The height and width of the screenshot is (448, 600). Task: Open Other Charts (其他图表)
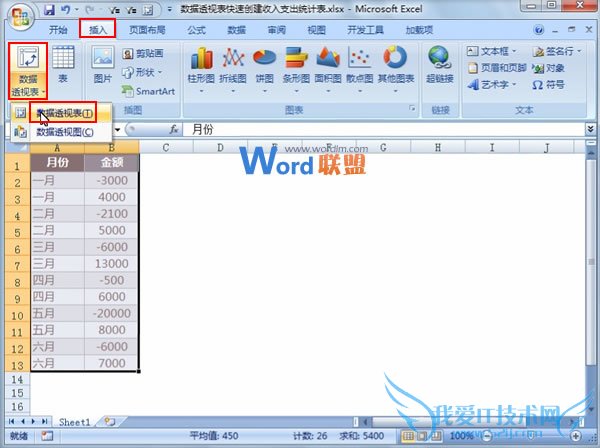click(x=396, y=69)
